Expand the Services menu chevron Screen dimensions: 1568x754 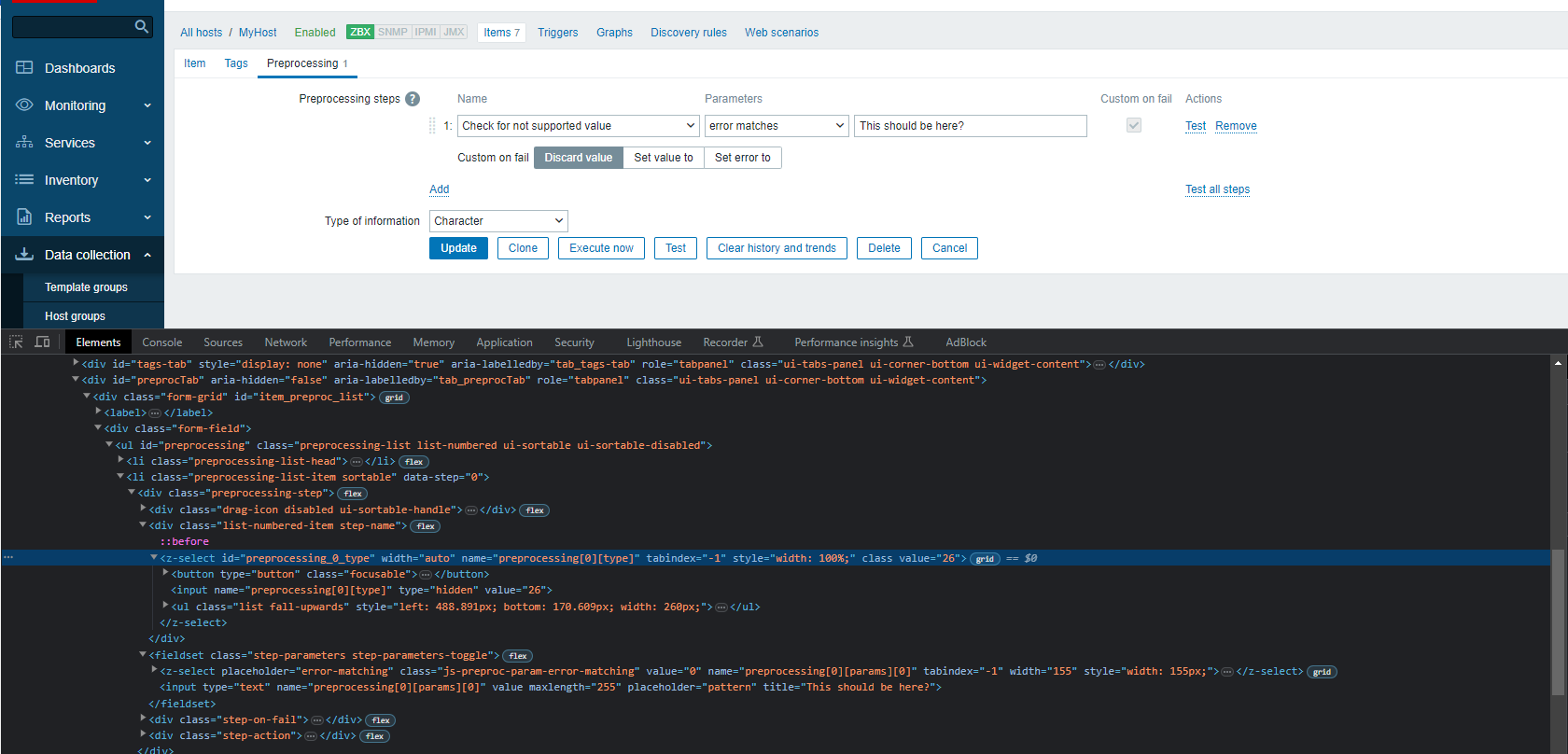click(x=147, y=143)
